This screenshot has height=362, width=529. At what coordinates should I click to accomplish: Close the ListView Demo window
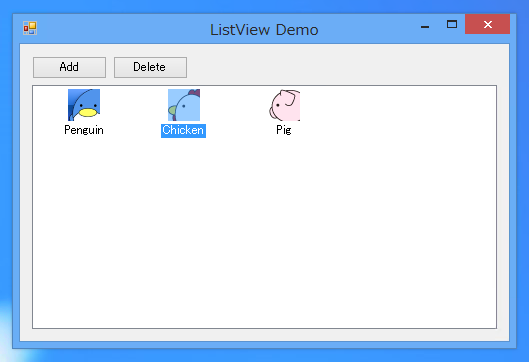tap(488, 24)
